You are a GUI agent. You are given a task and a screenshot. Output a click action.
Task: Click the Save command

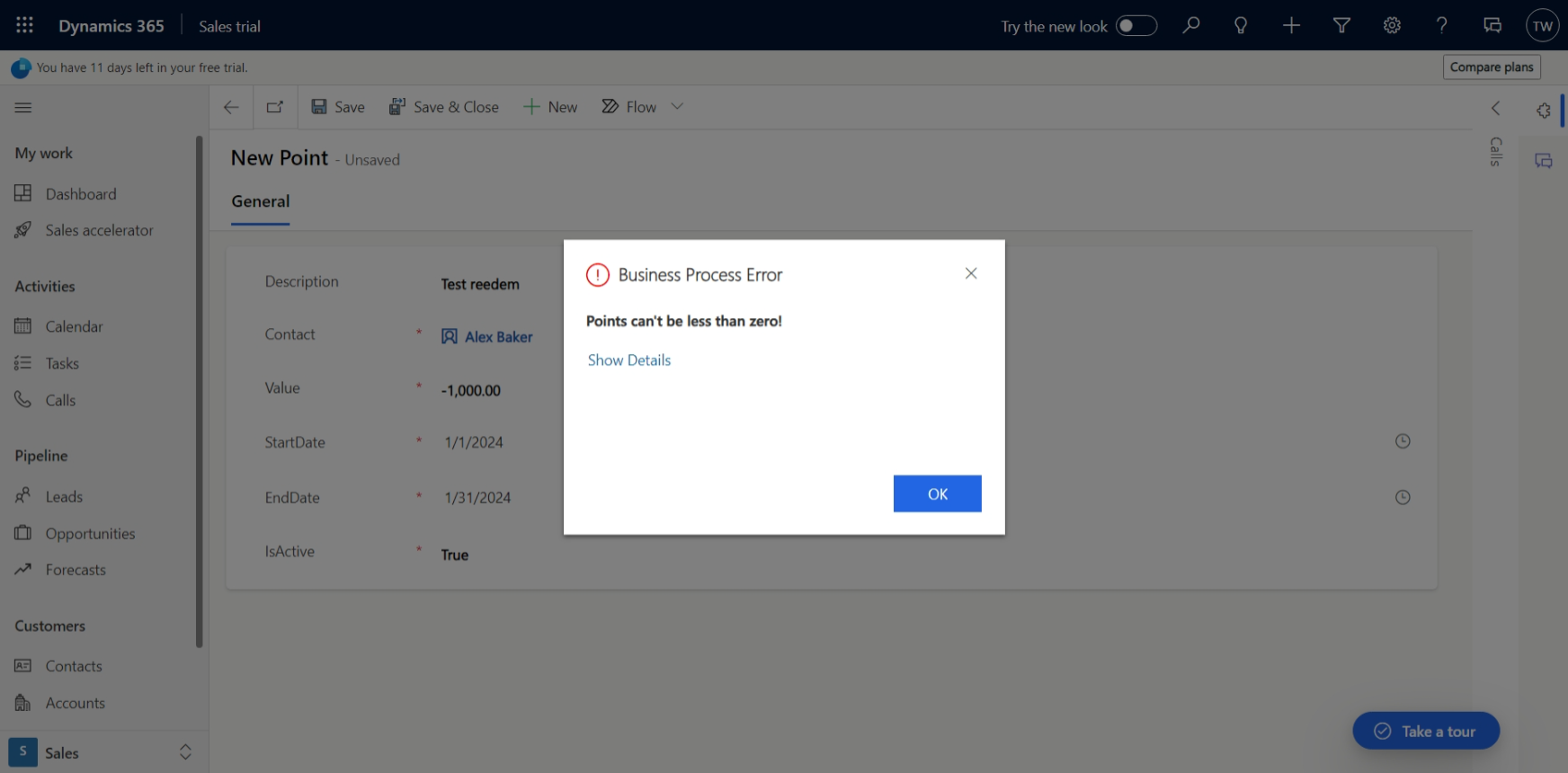[338, 107]
